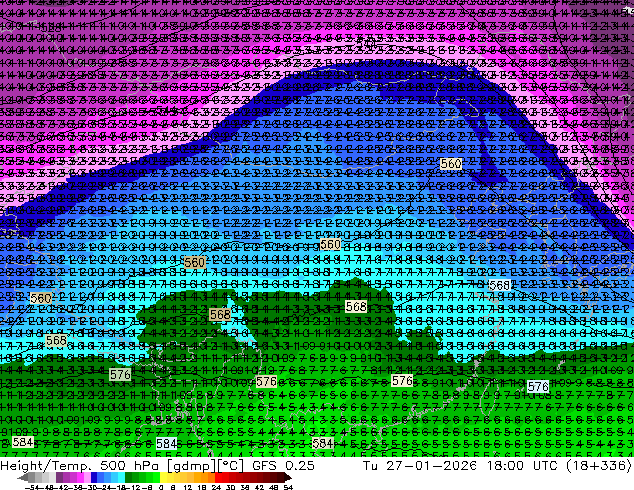The height and width of the screenshot is (490, 634).
Task: Click the 'GFS 0.25' model label
Action: point(283,466)
